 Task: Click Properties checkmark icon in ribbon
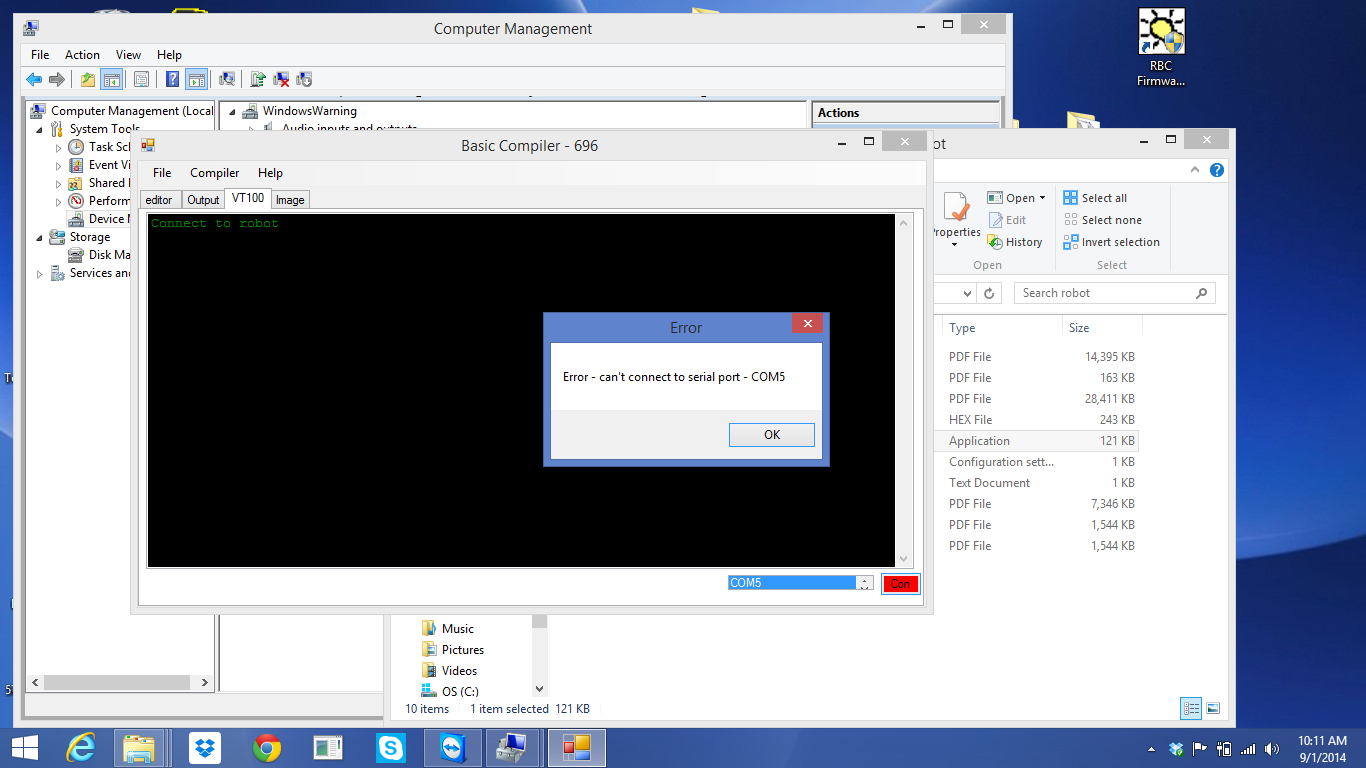tap(957, 207)
